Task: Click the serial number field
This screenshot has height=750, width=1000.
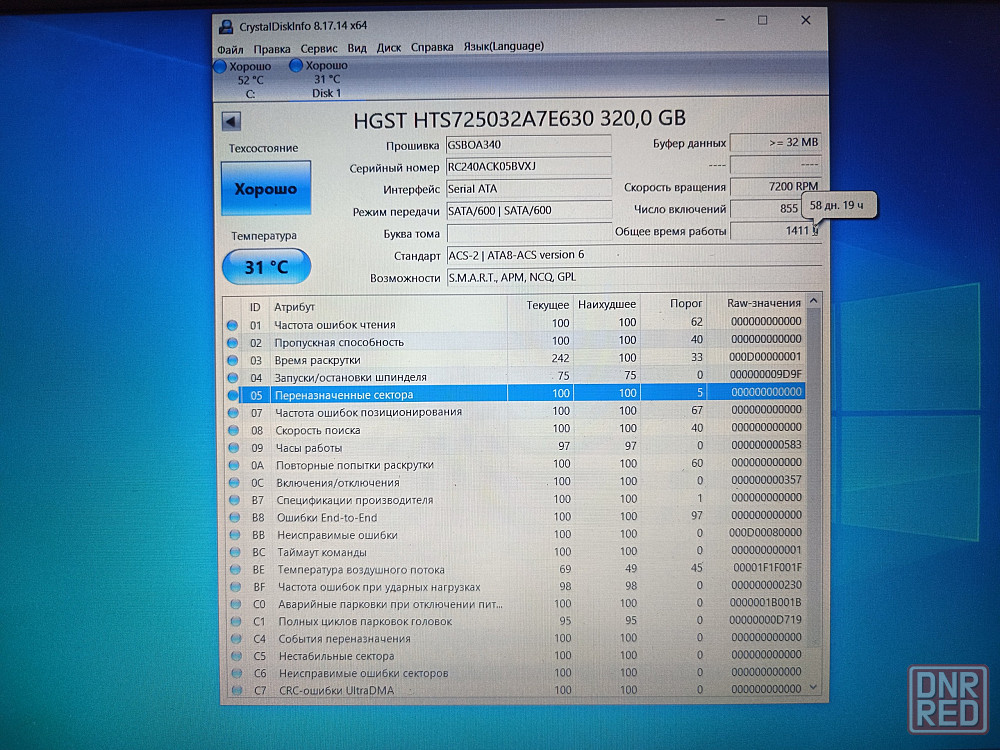Action: pyautogui.click(x=528, y=167)
